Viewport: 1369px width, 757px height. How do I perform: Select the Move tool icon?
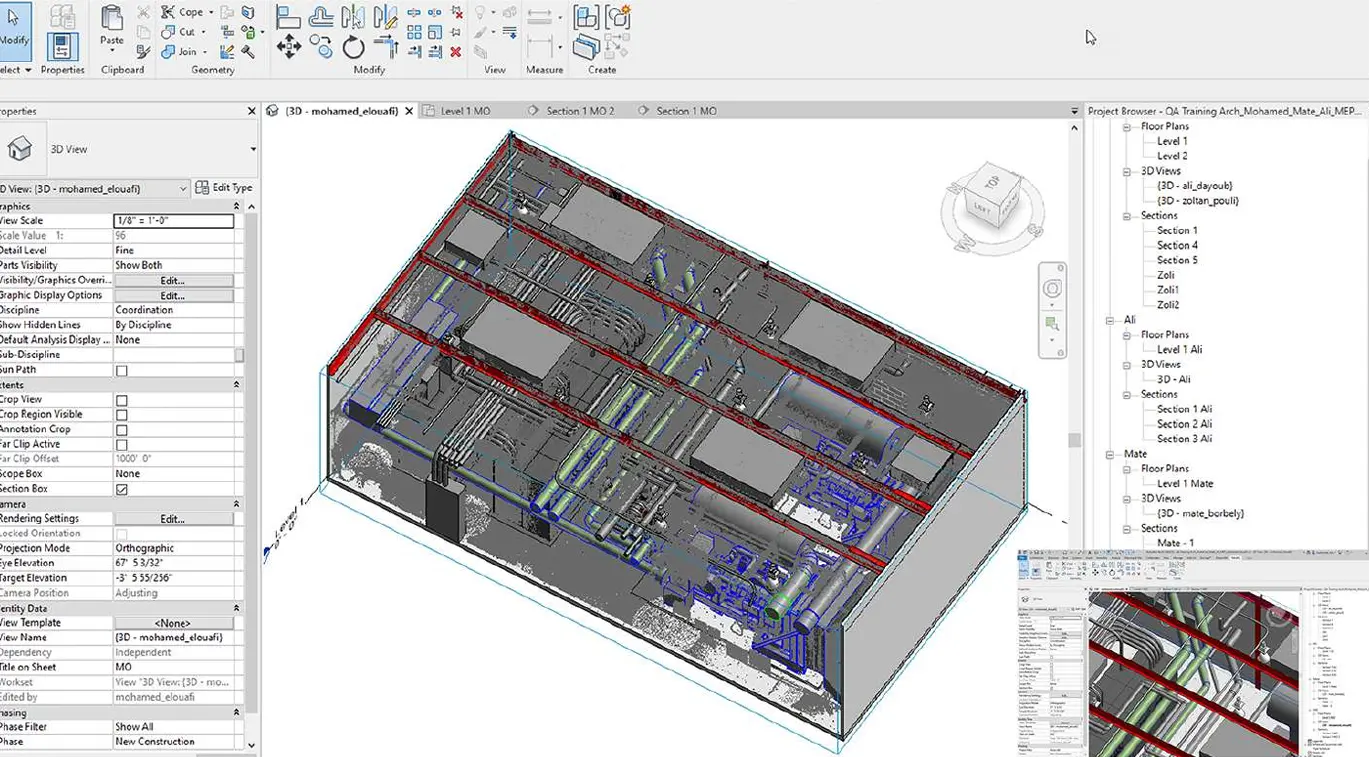coord(289,45)
